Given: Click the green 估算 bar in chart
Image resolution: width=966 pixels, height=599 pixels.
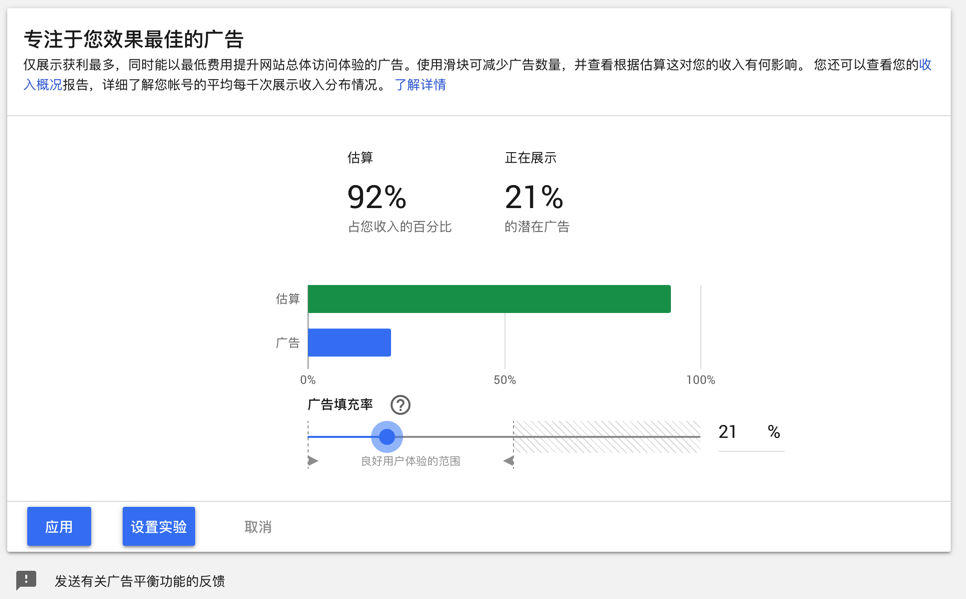Looking at the screenshot, I should [x=489, y=299].
